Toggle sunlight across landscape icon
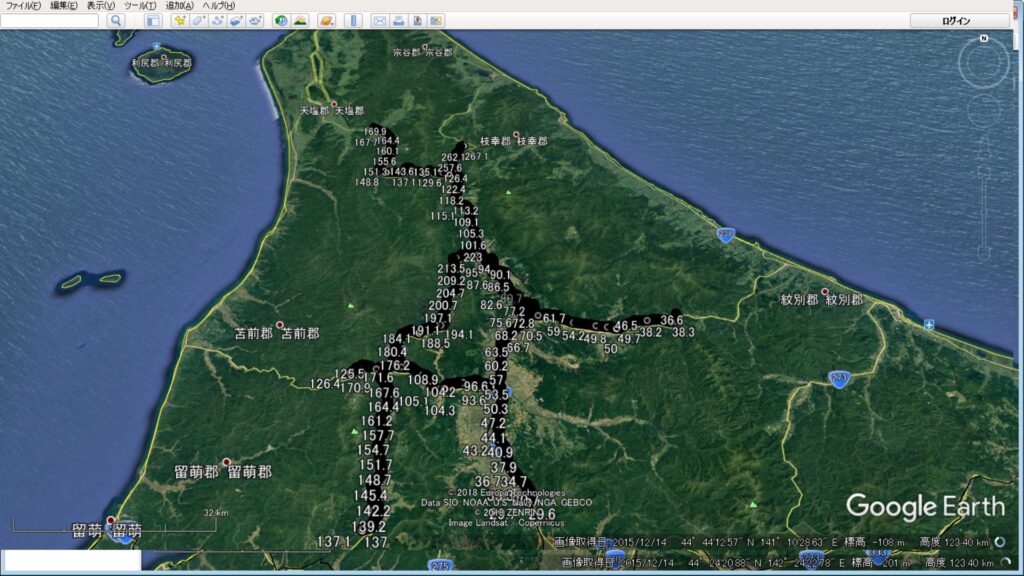This screenshot has width=1024, height=576. click(300, 20)
